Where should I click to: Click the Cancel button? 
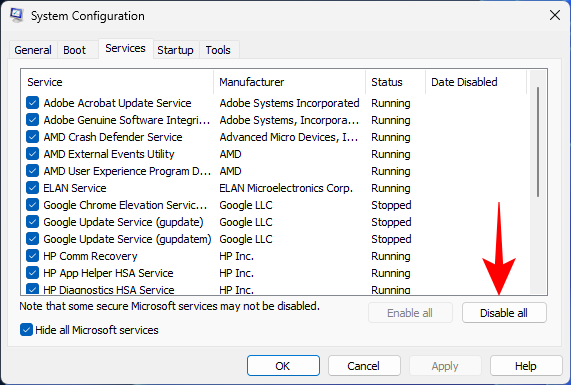pyautogui.click(x=364, y=366)
